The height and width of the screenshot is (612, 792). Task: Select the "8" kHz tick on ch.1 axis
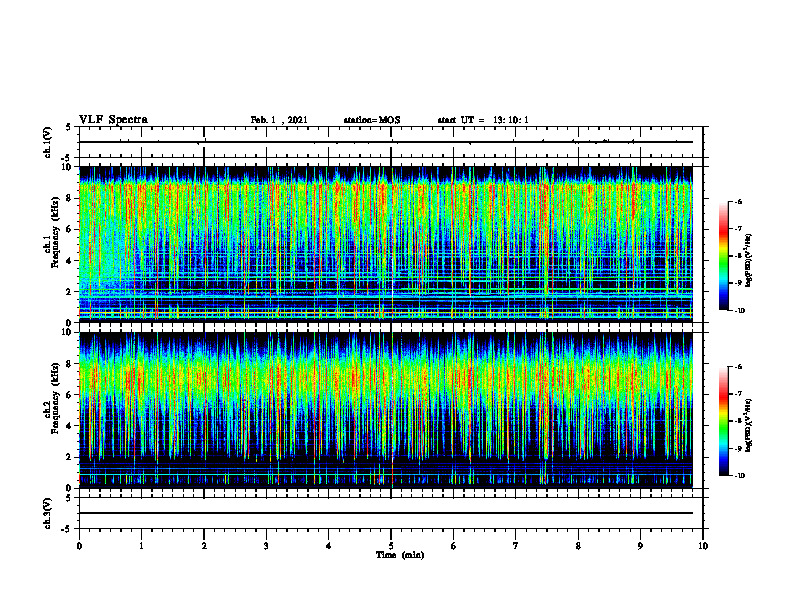pos(70,198)
